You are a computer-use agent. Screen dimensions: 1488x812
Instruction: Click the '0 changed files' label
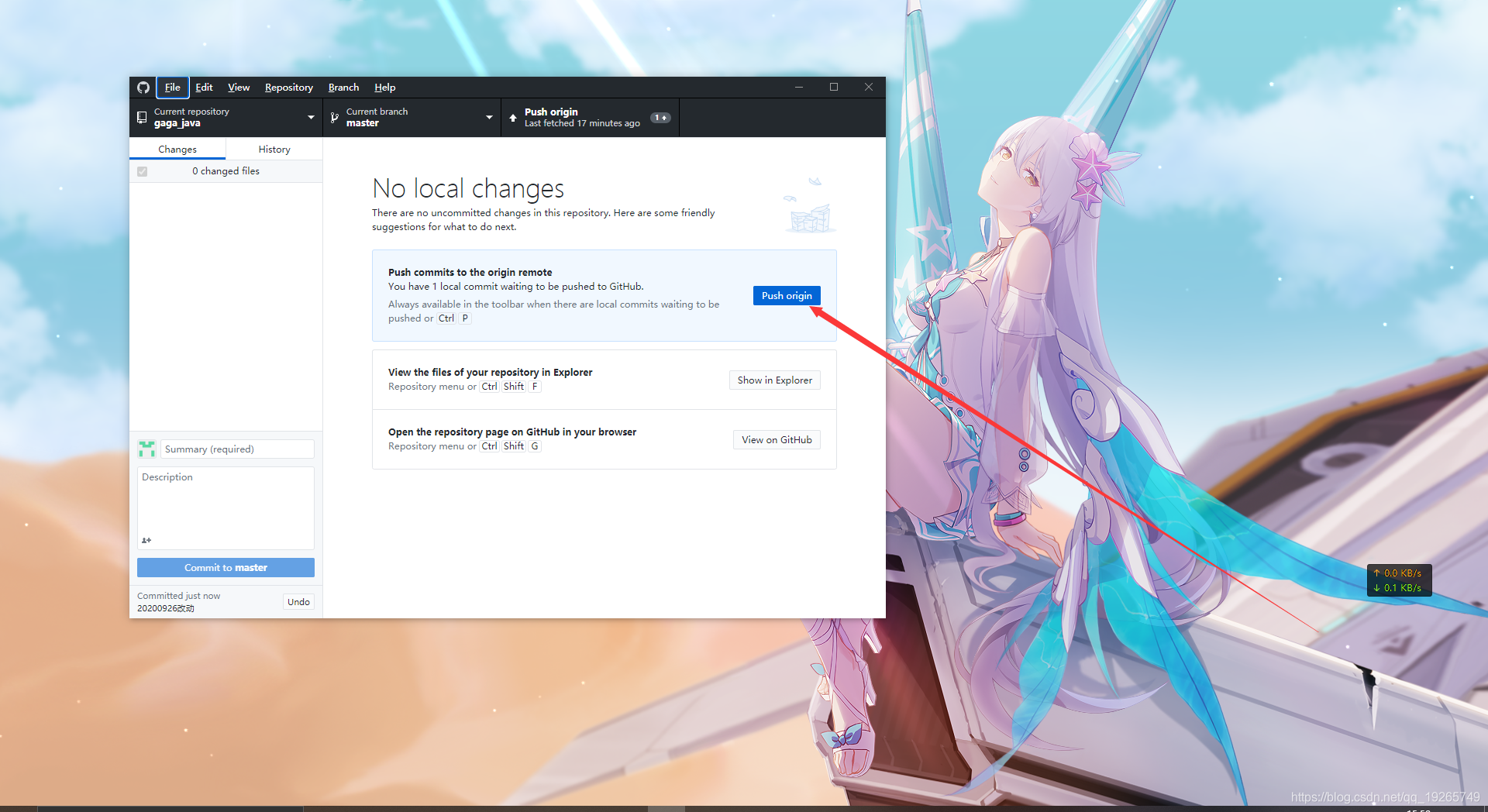[226, 171]
